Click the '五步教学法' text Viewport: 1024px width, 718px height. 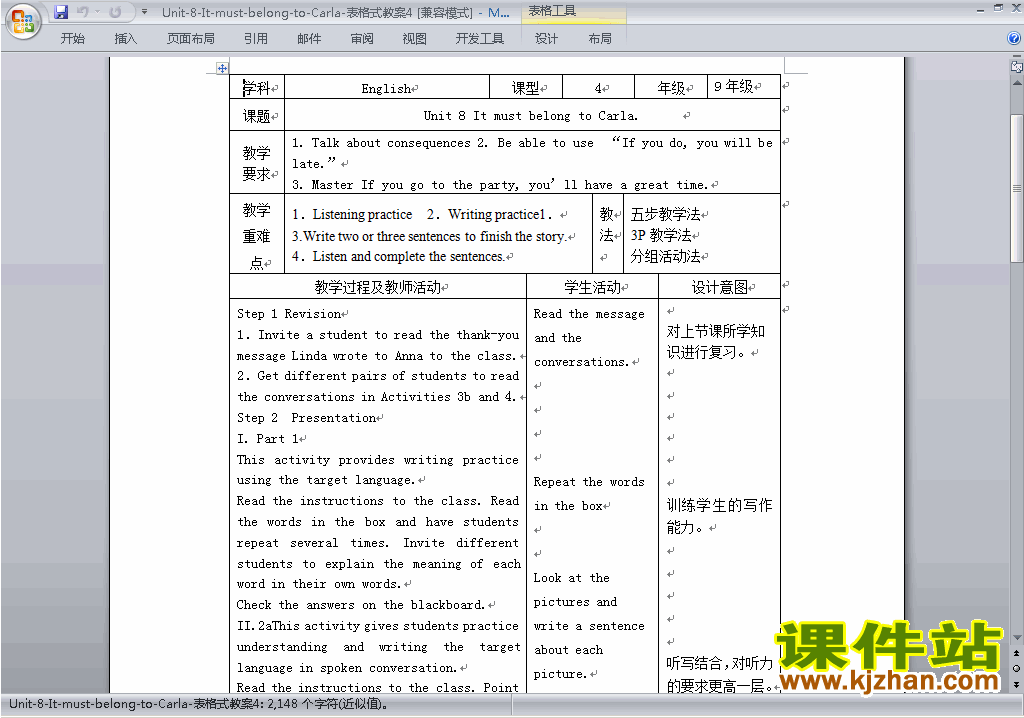(665, 214)
